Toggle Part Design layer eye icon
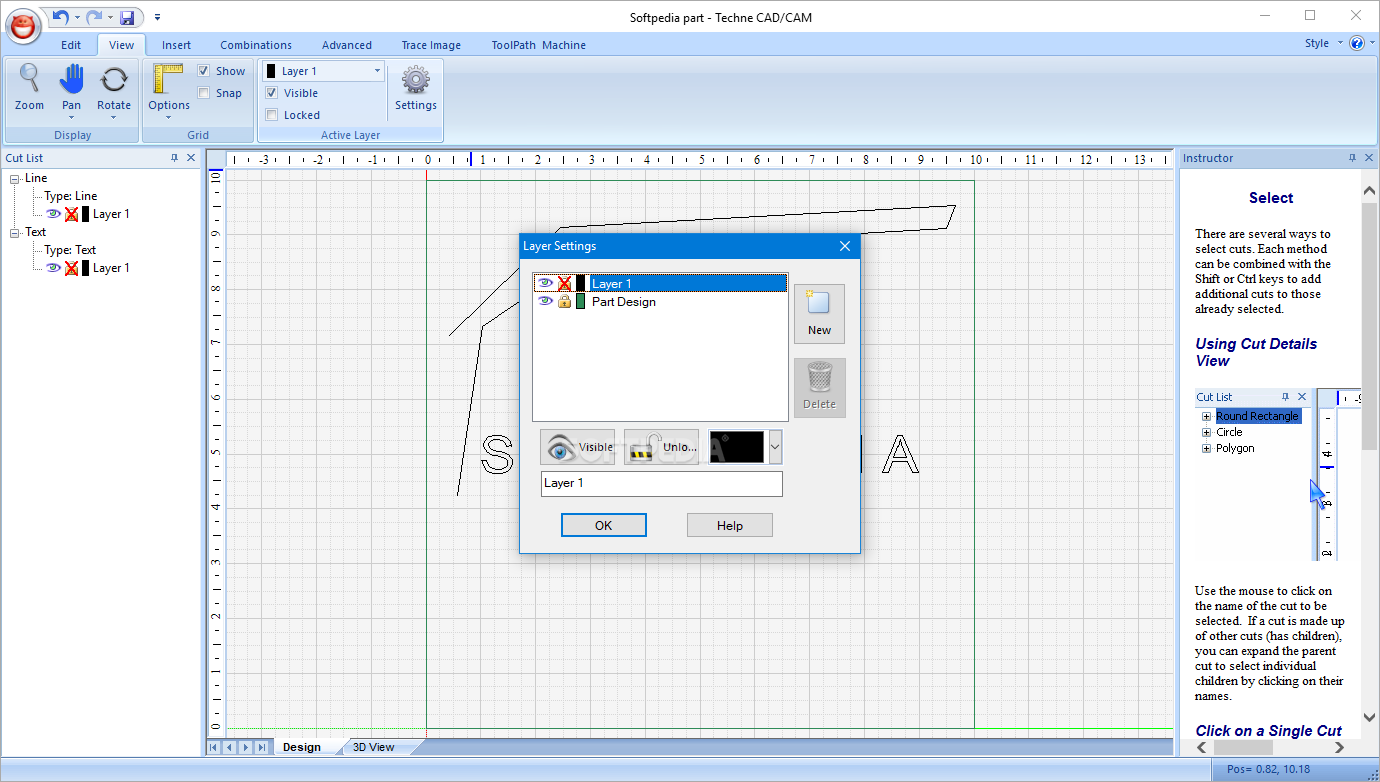Image resolution: width=1380 pixels, height=782 pixels. point(545,301)
